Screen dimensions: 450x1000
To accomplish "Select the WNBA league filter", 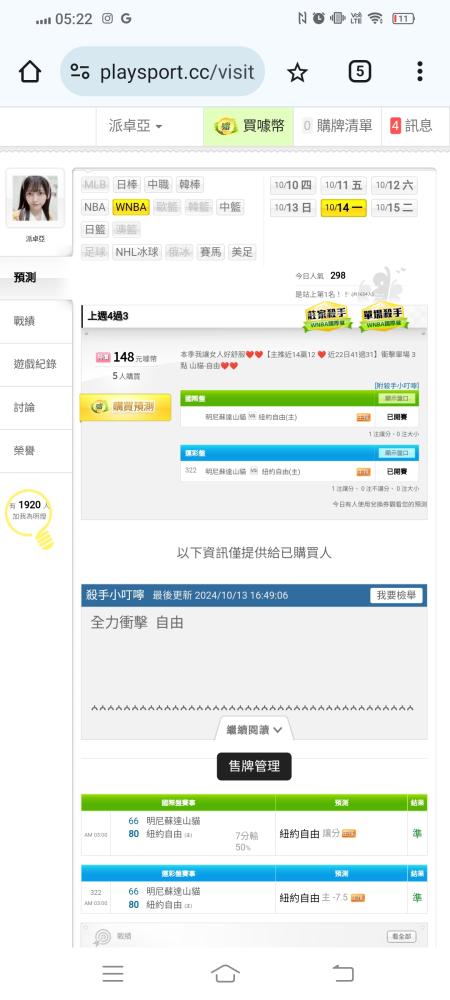I will (x=131, y=207).
